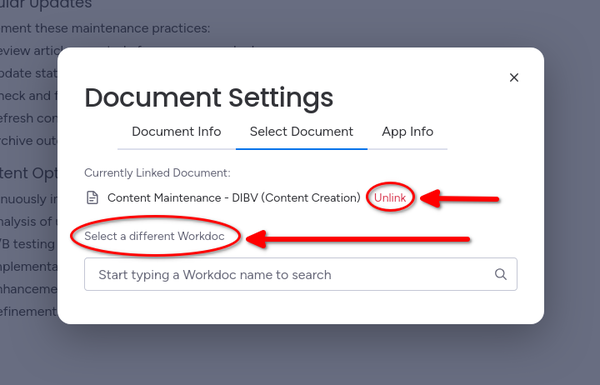This screenshot has height=385, width=600.
Task: Switch to the Document Info tab
Action: pyautogui.click(x=176, y=132)
